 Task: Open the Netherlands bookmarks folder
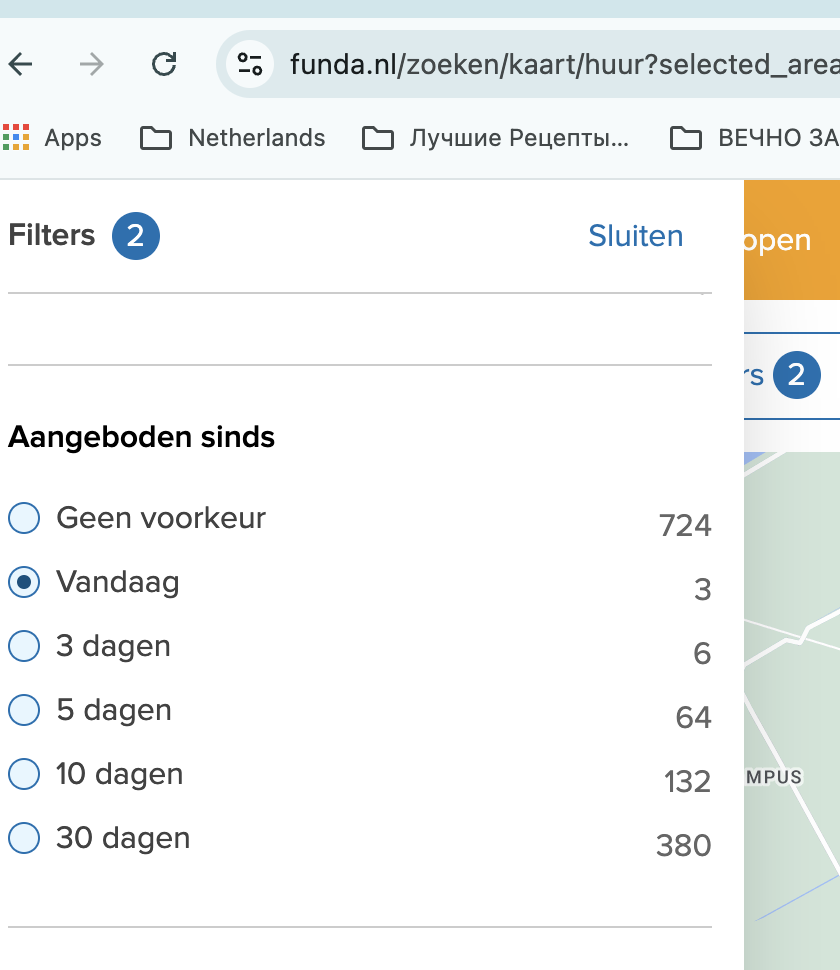tap(233, 137)
